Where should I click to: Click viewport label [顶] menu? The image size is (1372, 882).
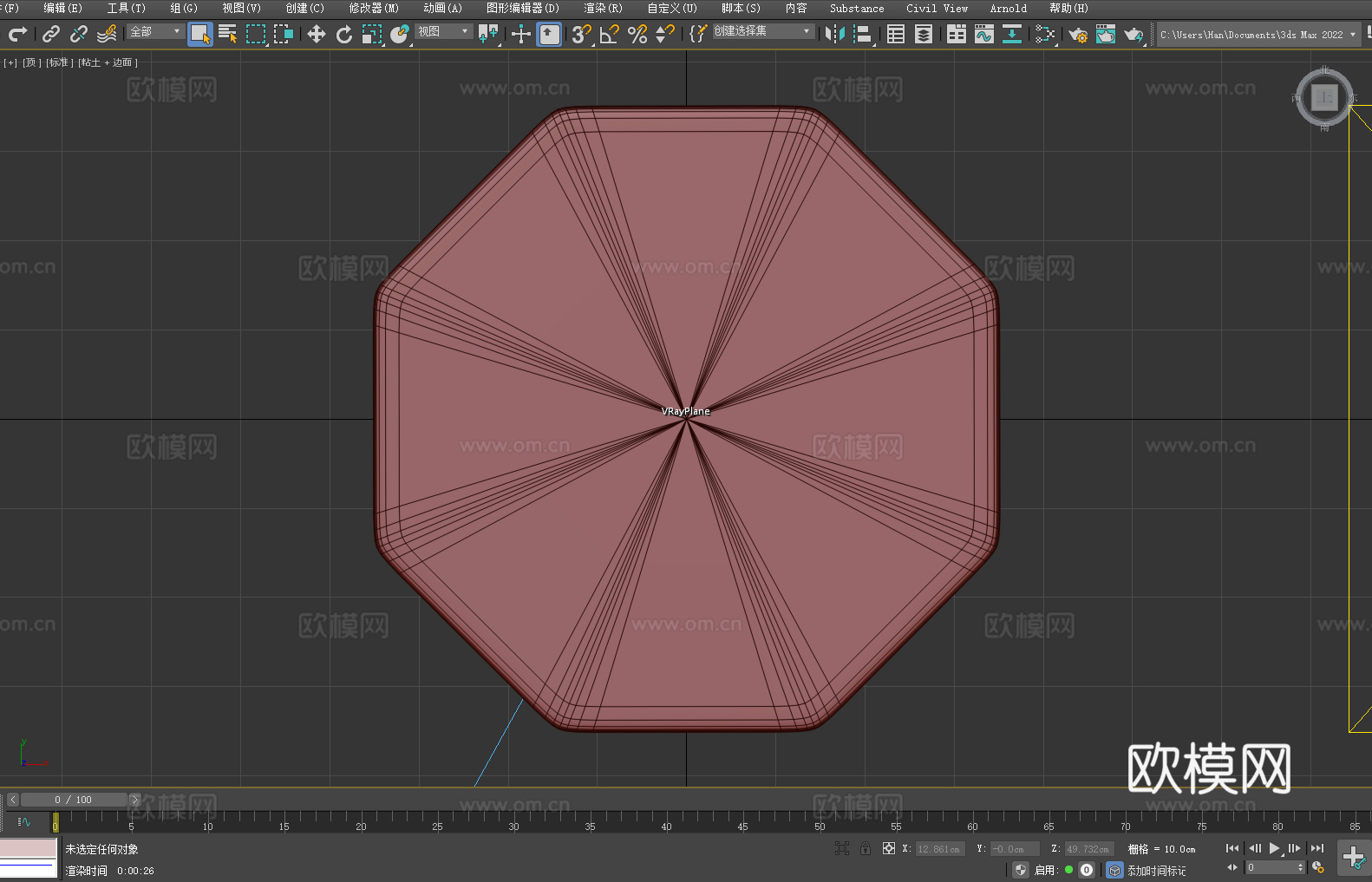coord(31,62)
